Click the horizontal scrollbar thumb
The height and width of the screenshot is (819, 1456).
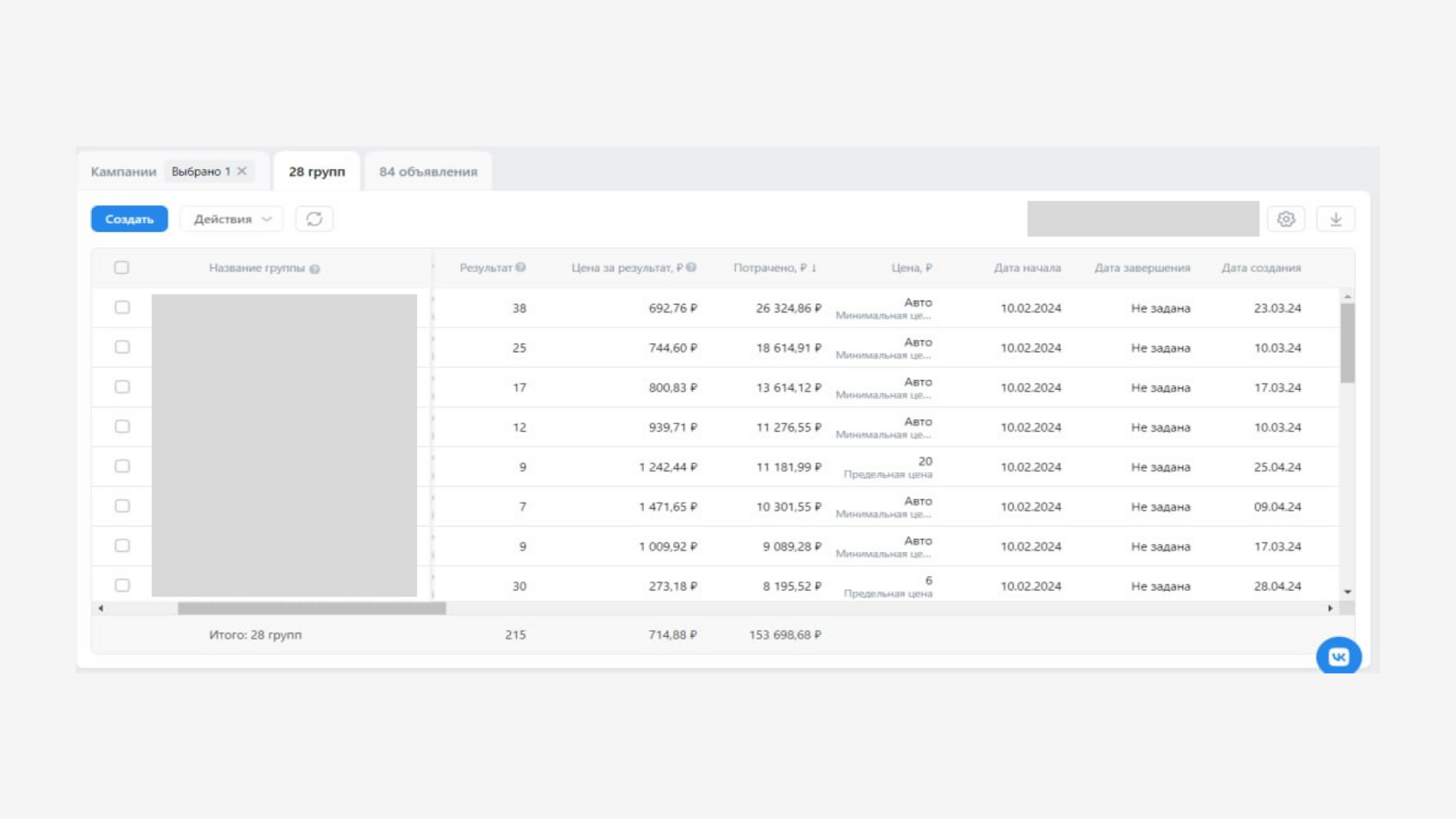[312, 608]
